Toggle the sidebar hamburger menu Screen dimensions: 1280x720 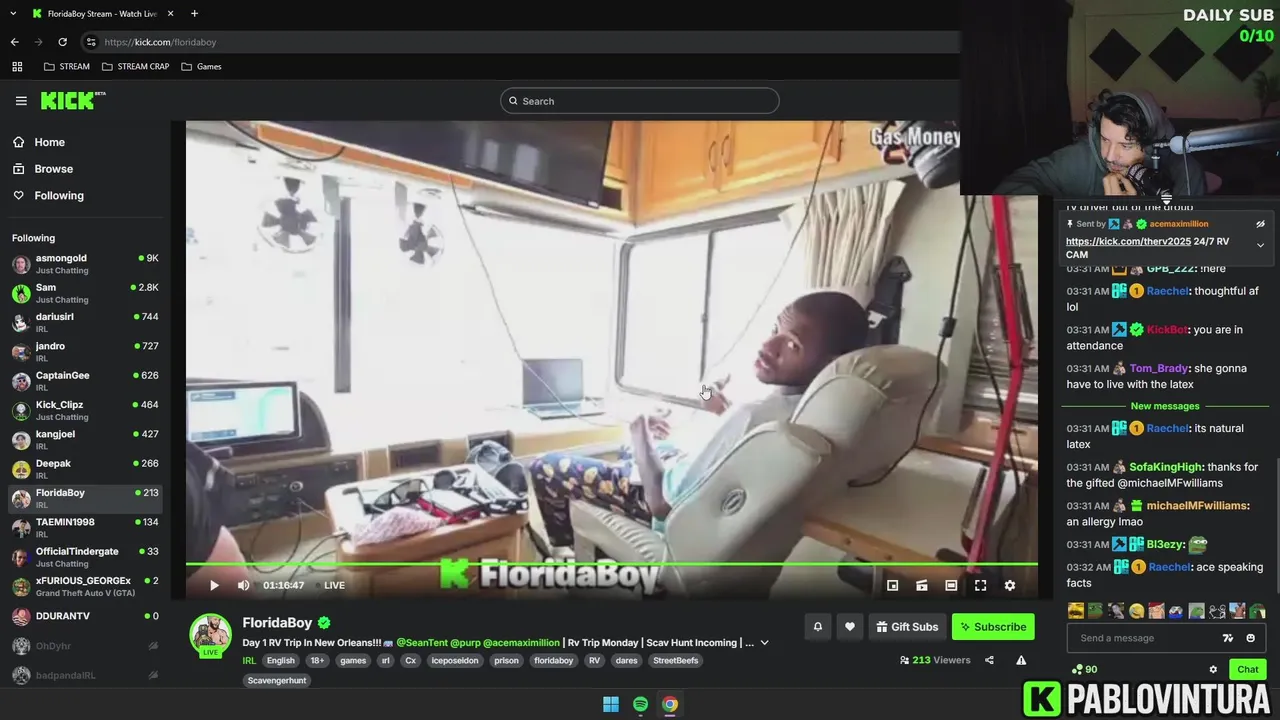pyautogui.click(x=21, y=101)
